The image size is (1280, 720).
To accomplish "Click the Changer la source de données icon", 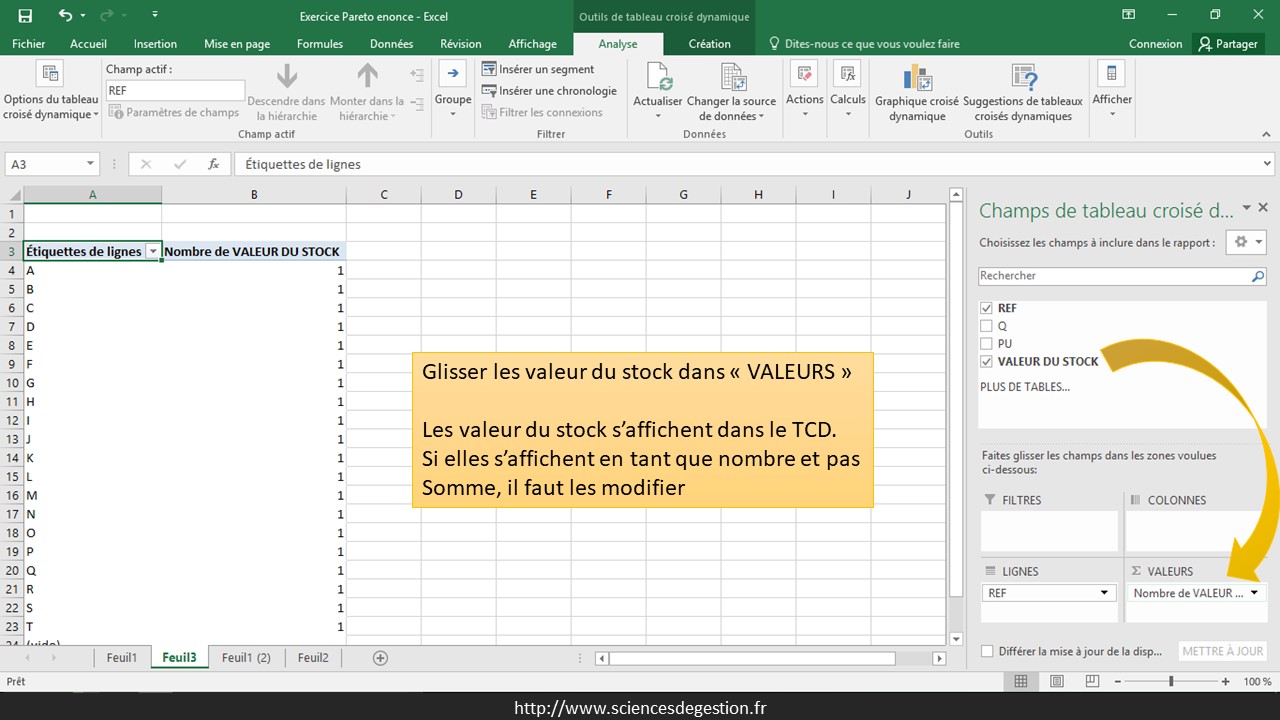I will 733,77.
